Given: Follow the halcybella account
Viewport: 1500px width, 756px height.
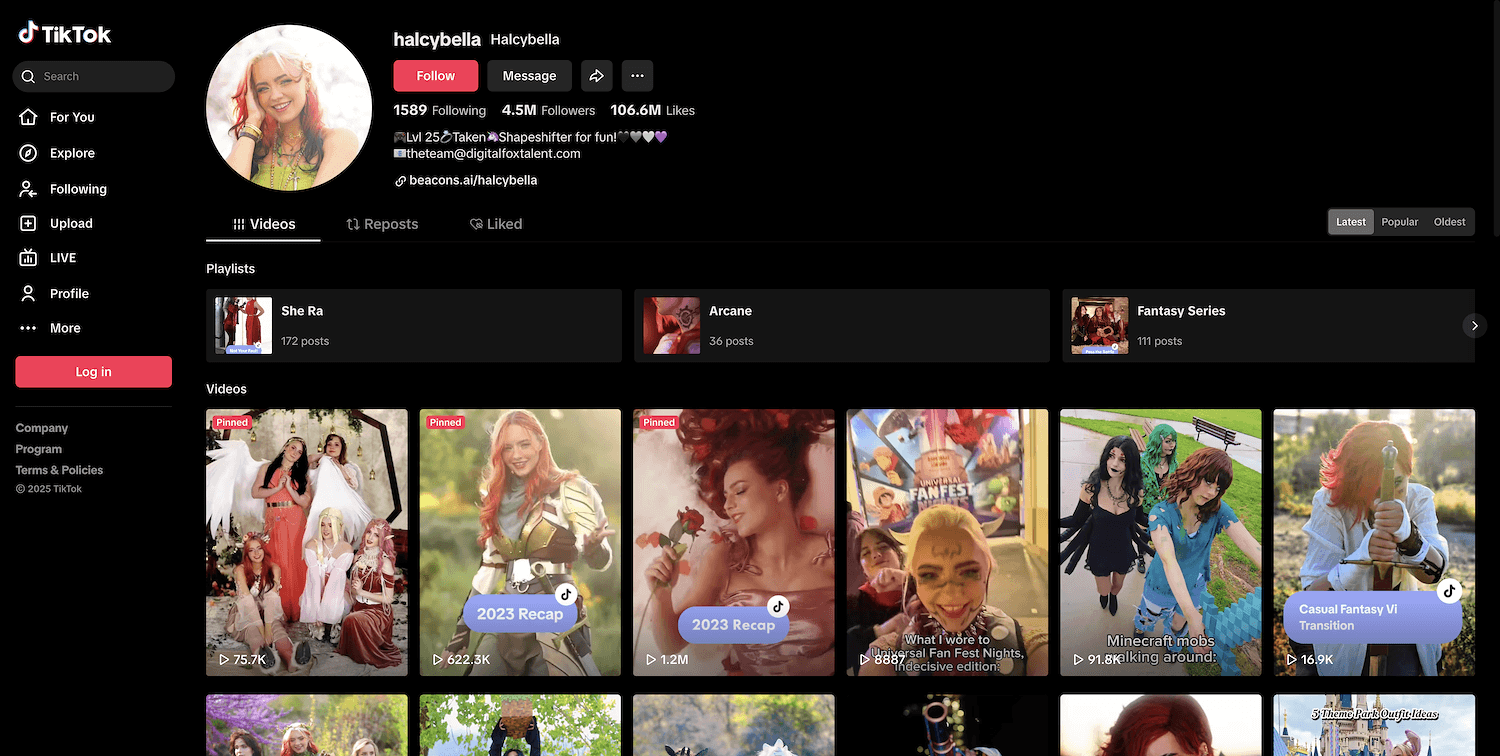Looking at the screenshot, I should point(435,76).
